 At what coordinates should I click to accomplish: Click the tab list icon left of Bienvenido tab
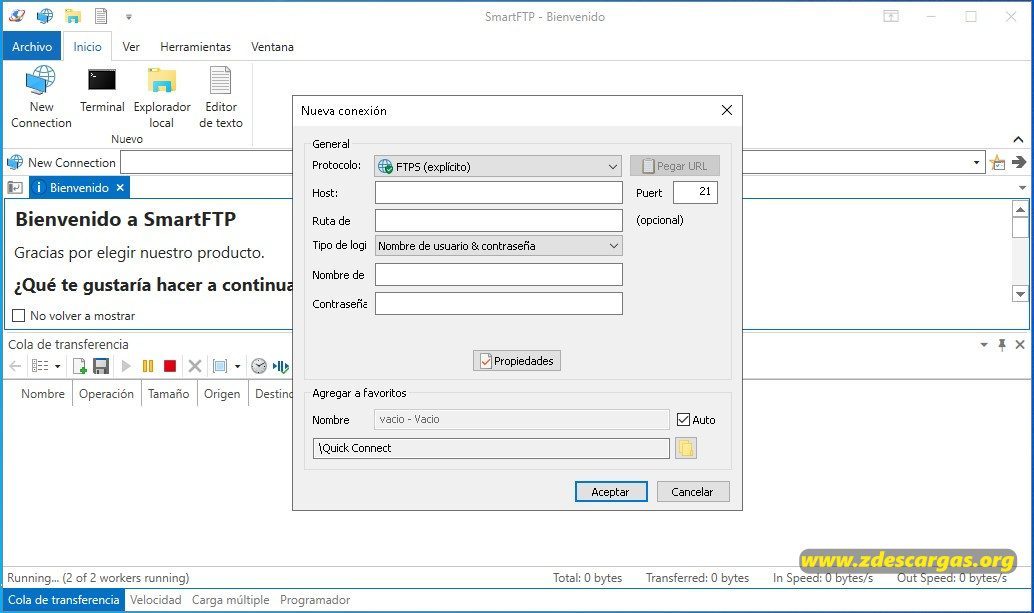tap(15, 188)
